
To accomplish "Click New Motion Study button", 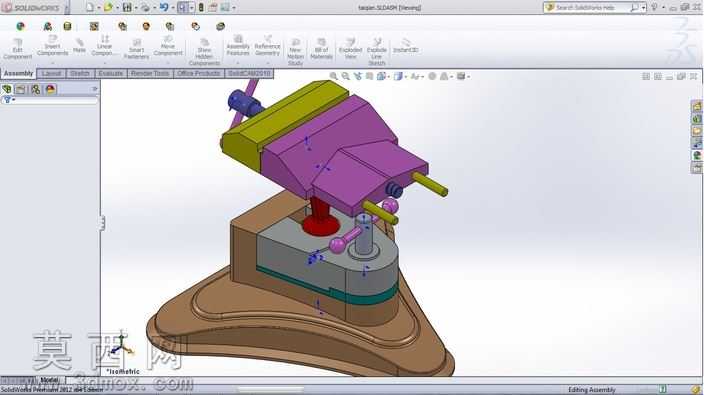I will click(x=295, y=53).
